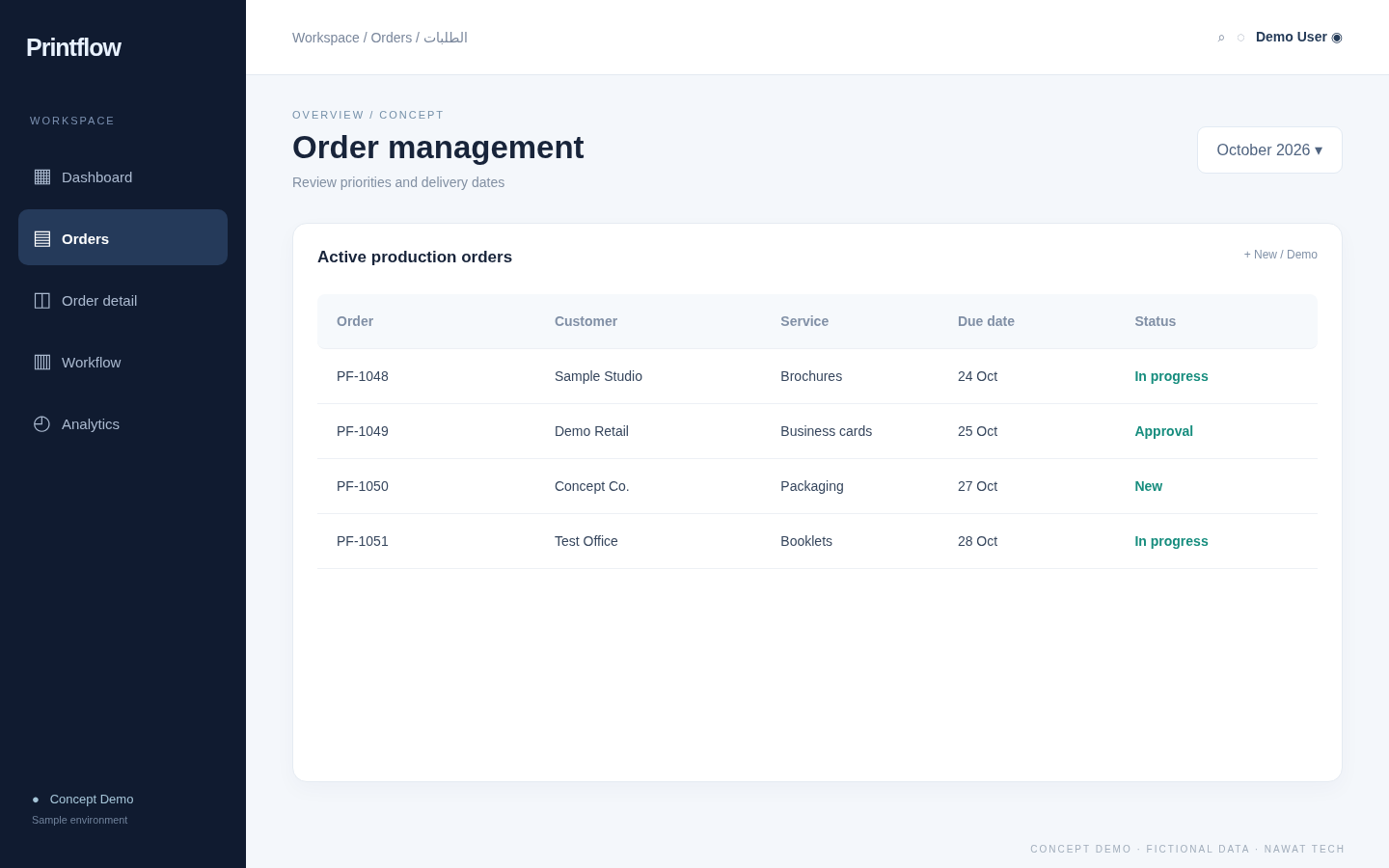Click the Packaging service cell
Viewport: 1389px width, 868px height.
[x=812, y=486]
